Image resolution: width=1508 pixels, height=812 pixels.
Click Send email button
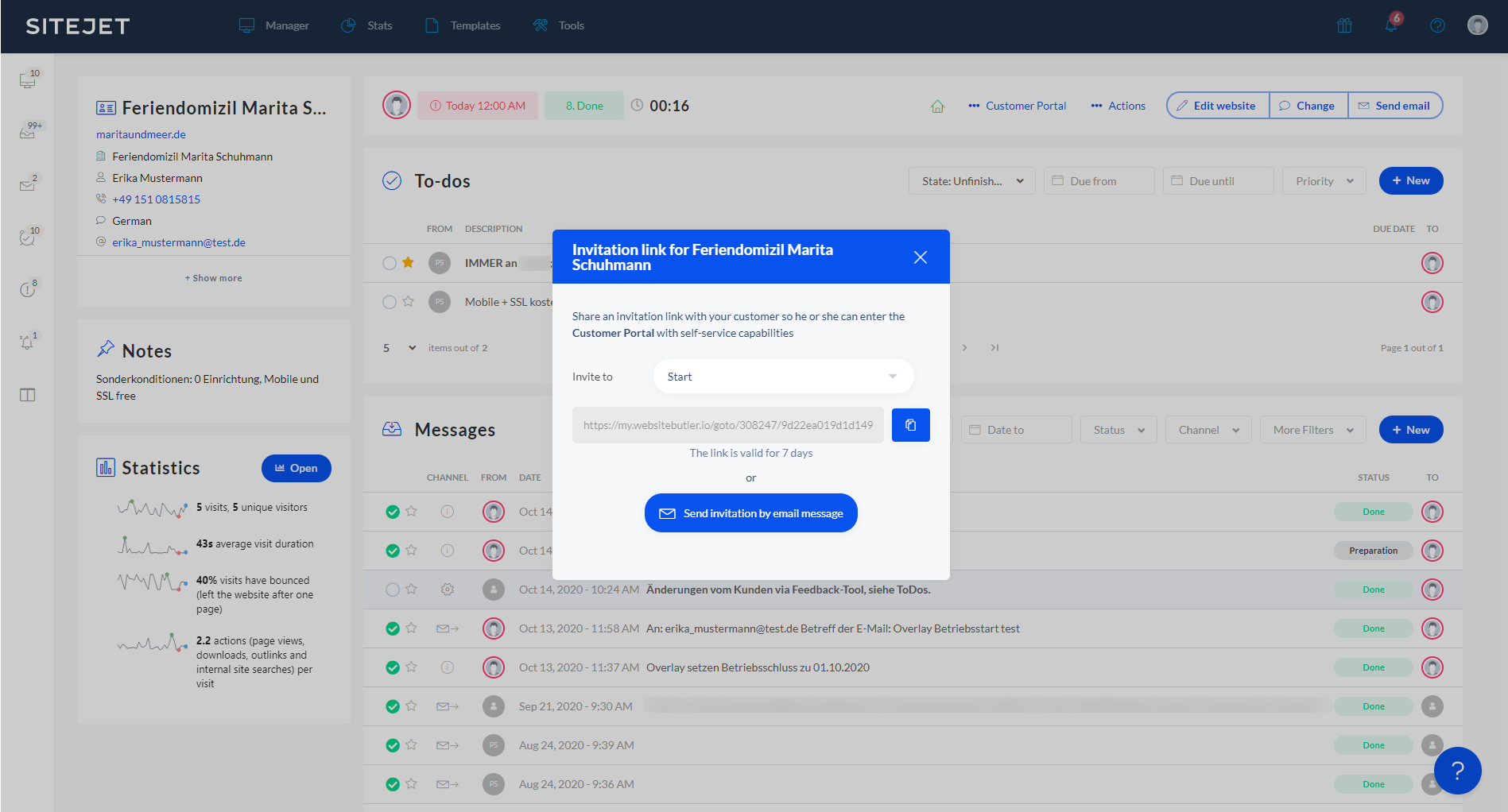(1395, 106)
